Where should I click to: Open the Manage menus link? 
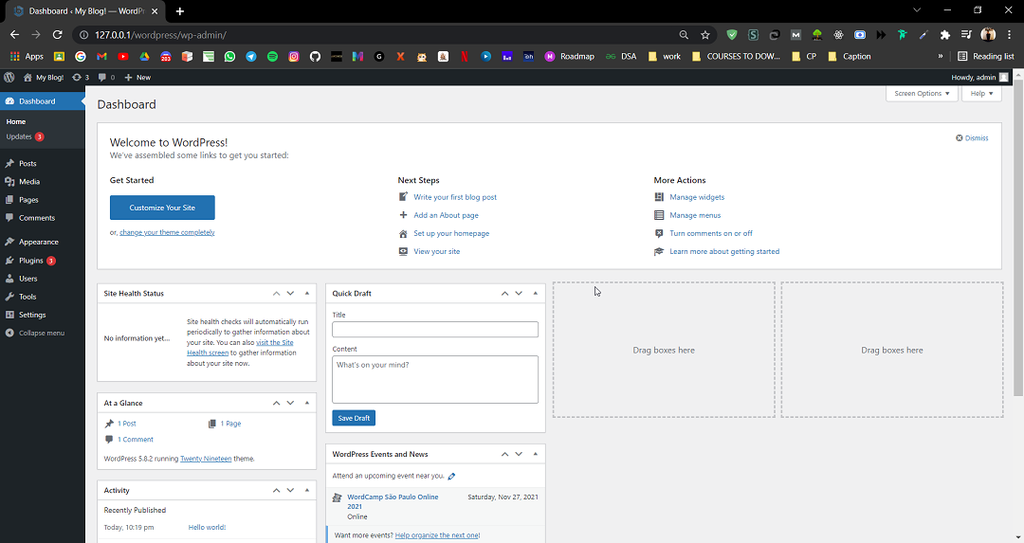[x=695, y=216]
